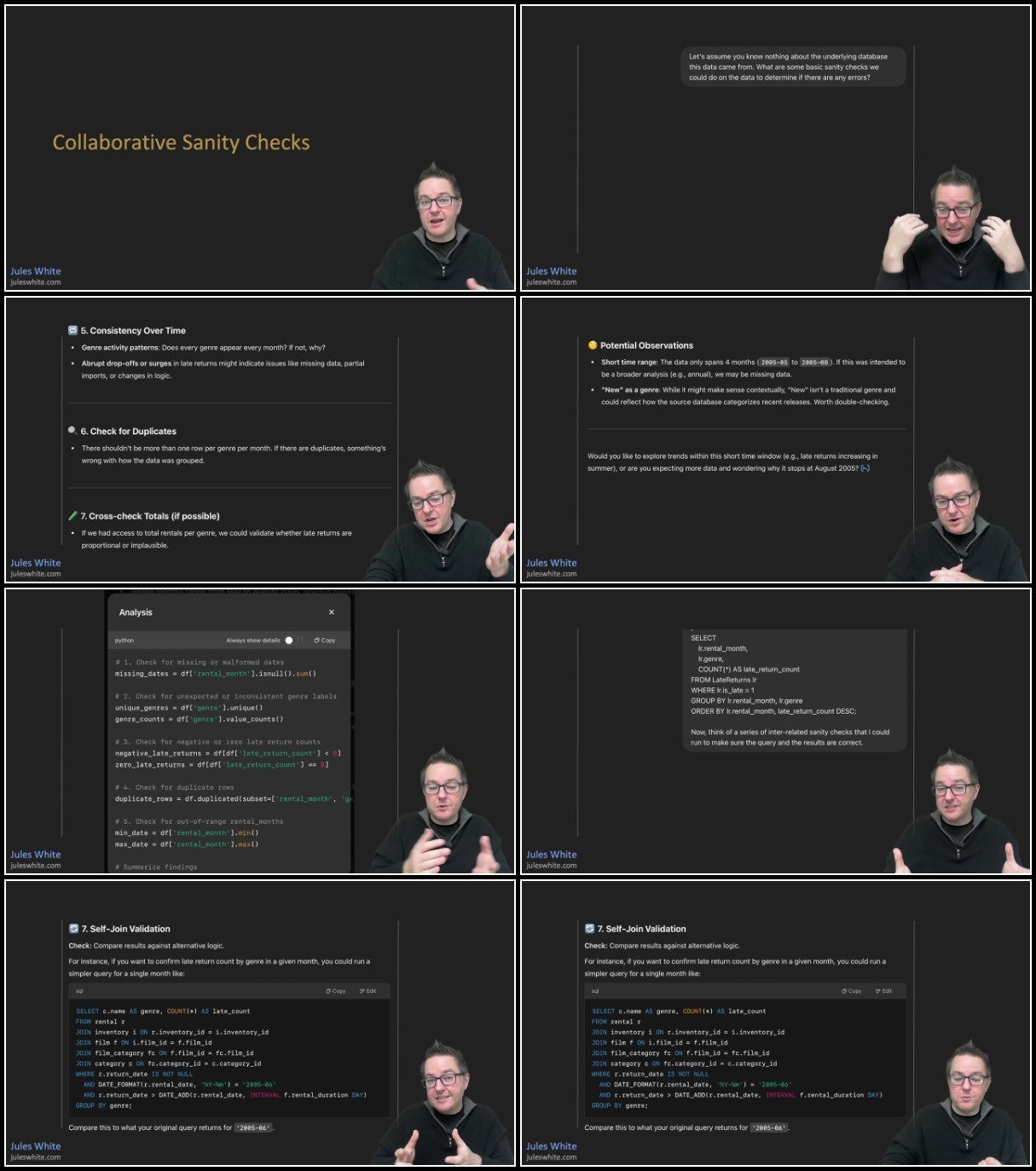1036x1171 pixels.
Task: Edit the SQL code in bottom-left Self-Join frame
Action: tap(368, 991)
